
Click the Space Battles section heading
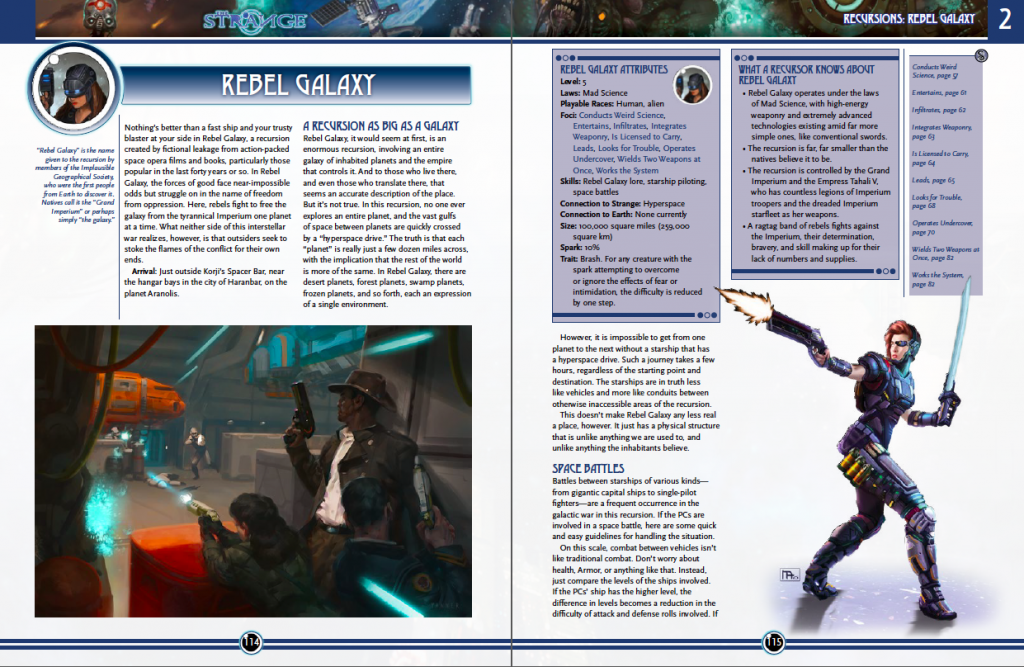coord(588,468)
